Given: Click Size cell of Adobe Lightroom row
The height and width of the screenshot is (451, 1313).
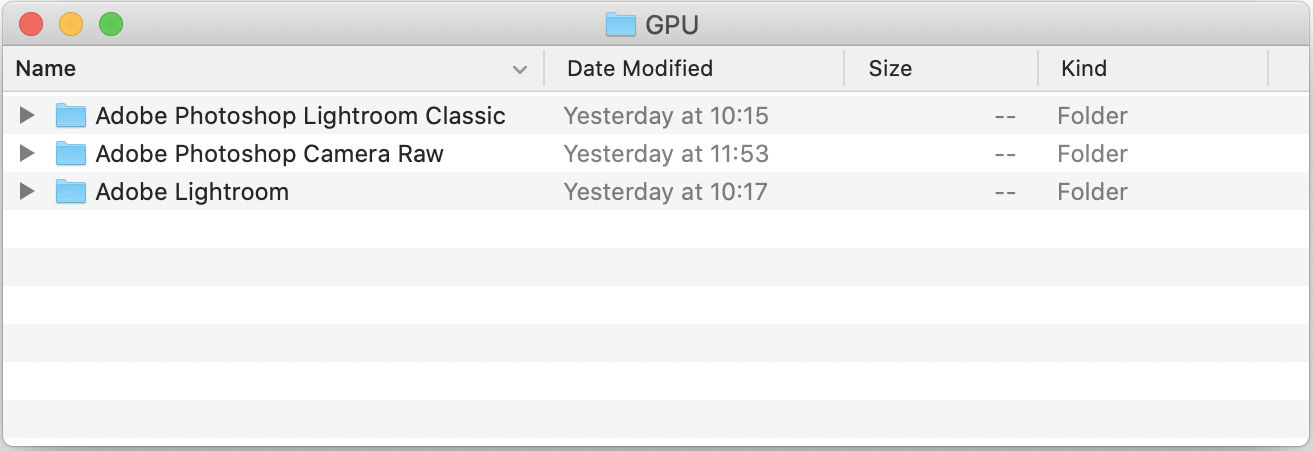Looking at the screenshot, I should click(x=1005, y=193).
